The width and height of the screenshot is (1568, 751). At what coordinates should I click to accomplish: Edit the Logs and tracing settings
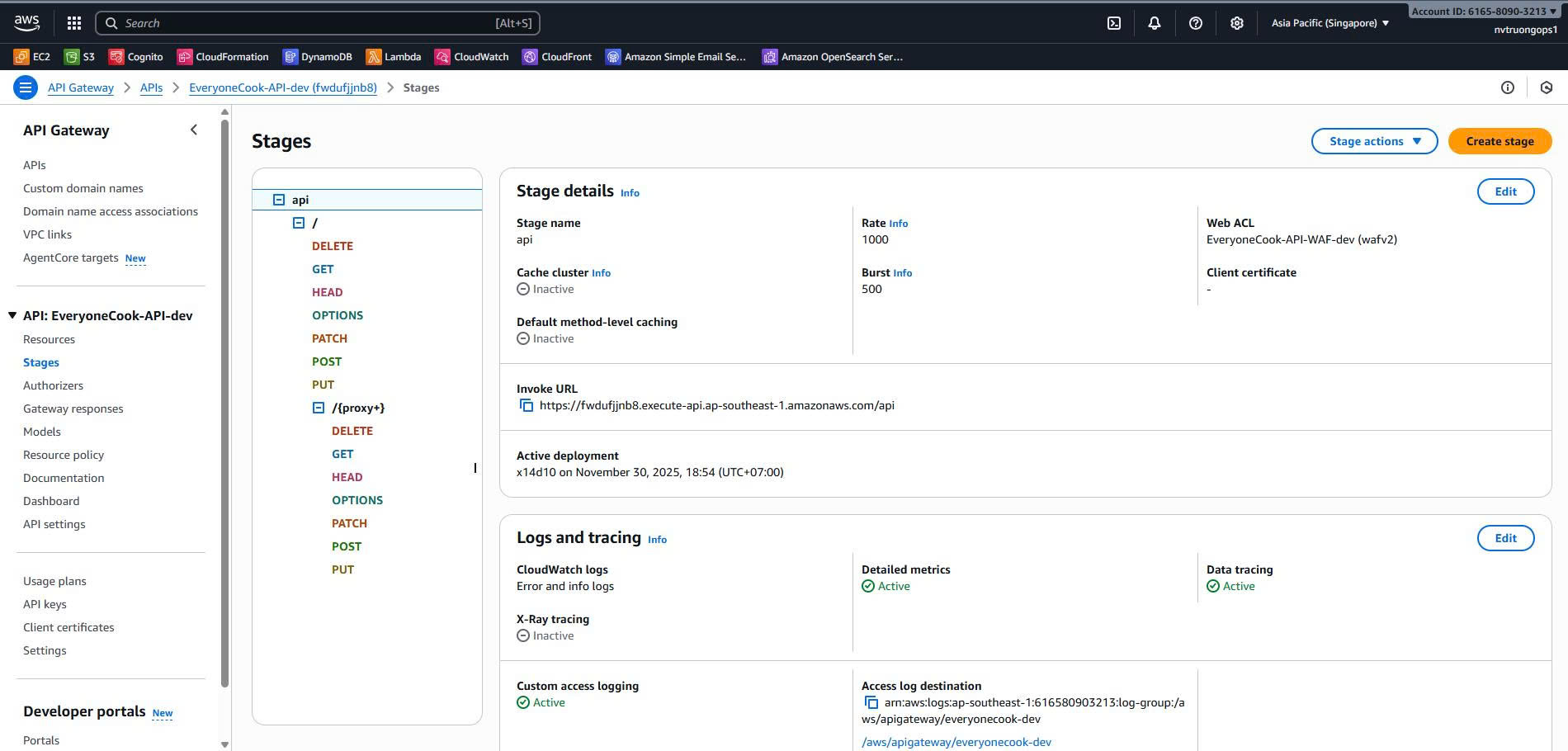[1505, 538]
